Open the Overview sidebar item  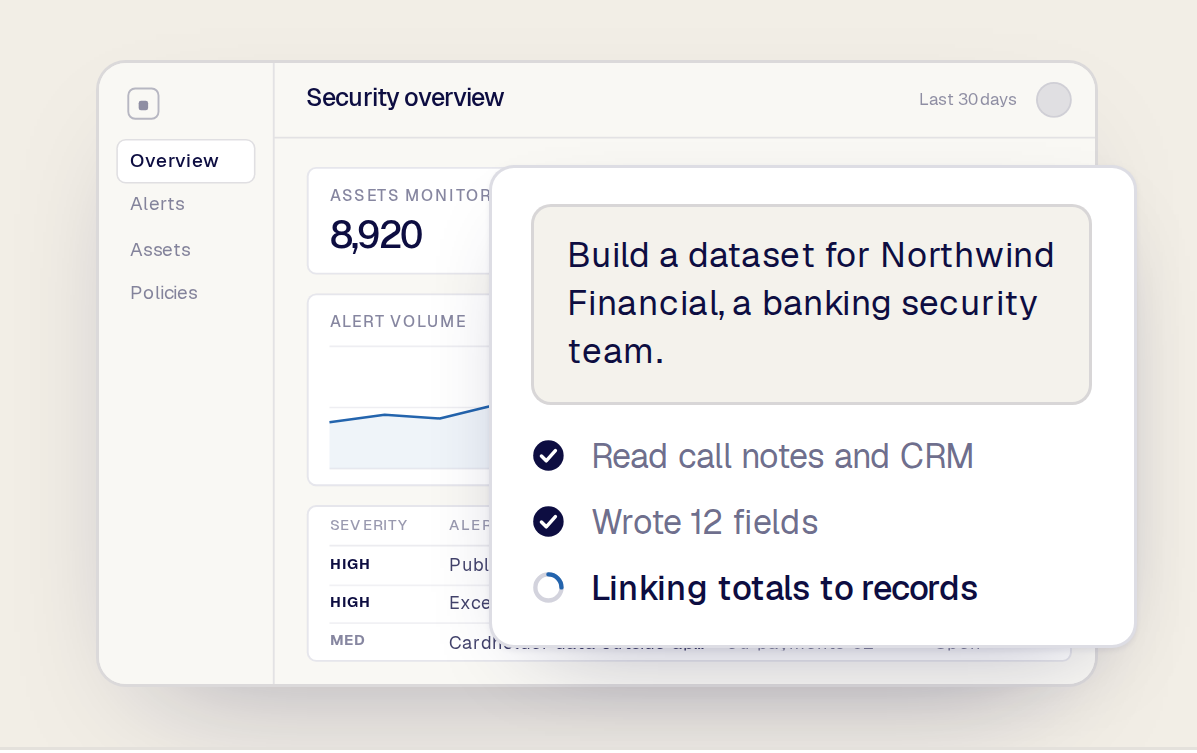tap(186, 161)
